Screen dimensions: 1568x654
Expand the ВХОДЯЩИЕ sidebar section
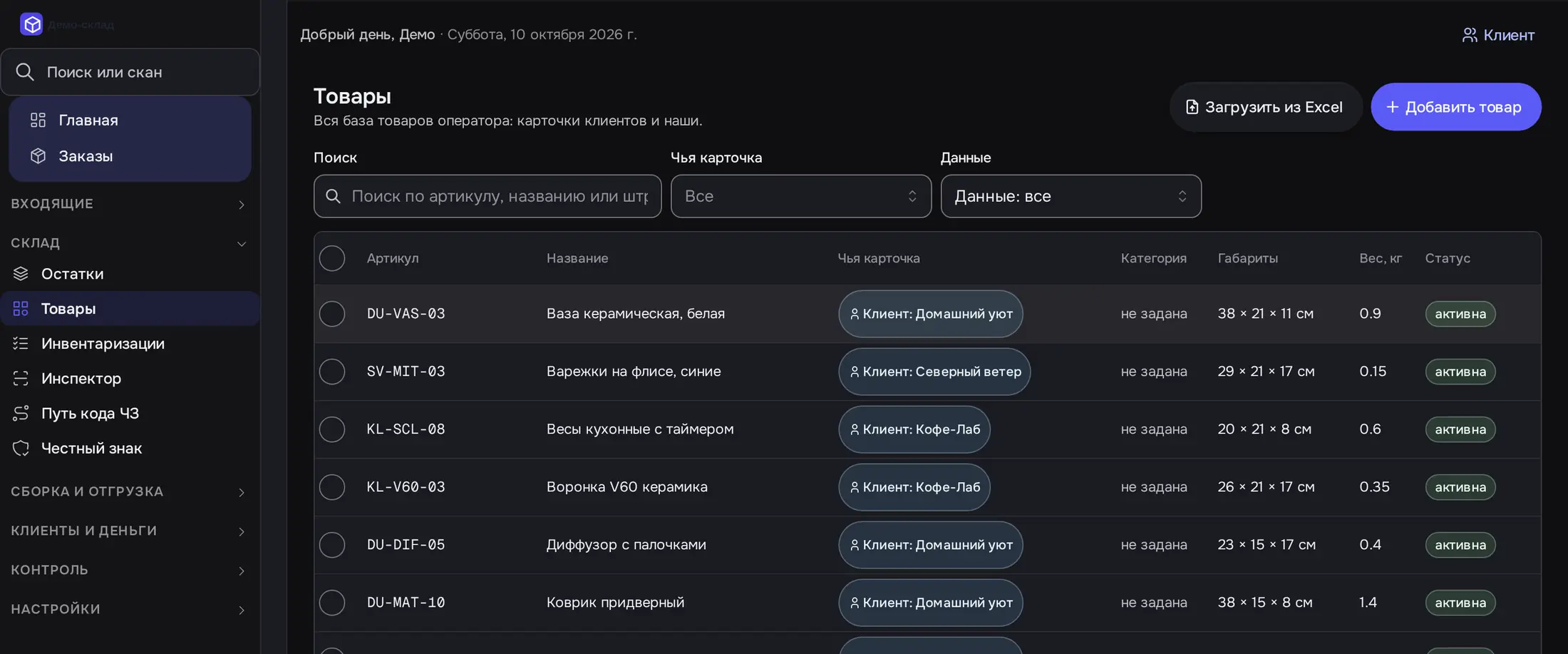click(x=130, y=204)
